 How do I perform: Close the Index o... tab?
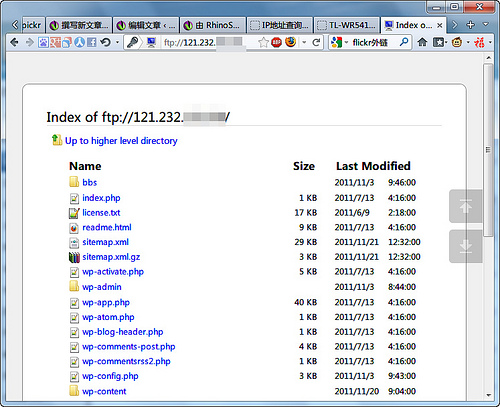tap(440, 25)
